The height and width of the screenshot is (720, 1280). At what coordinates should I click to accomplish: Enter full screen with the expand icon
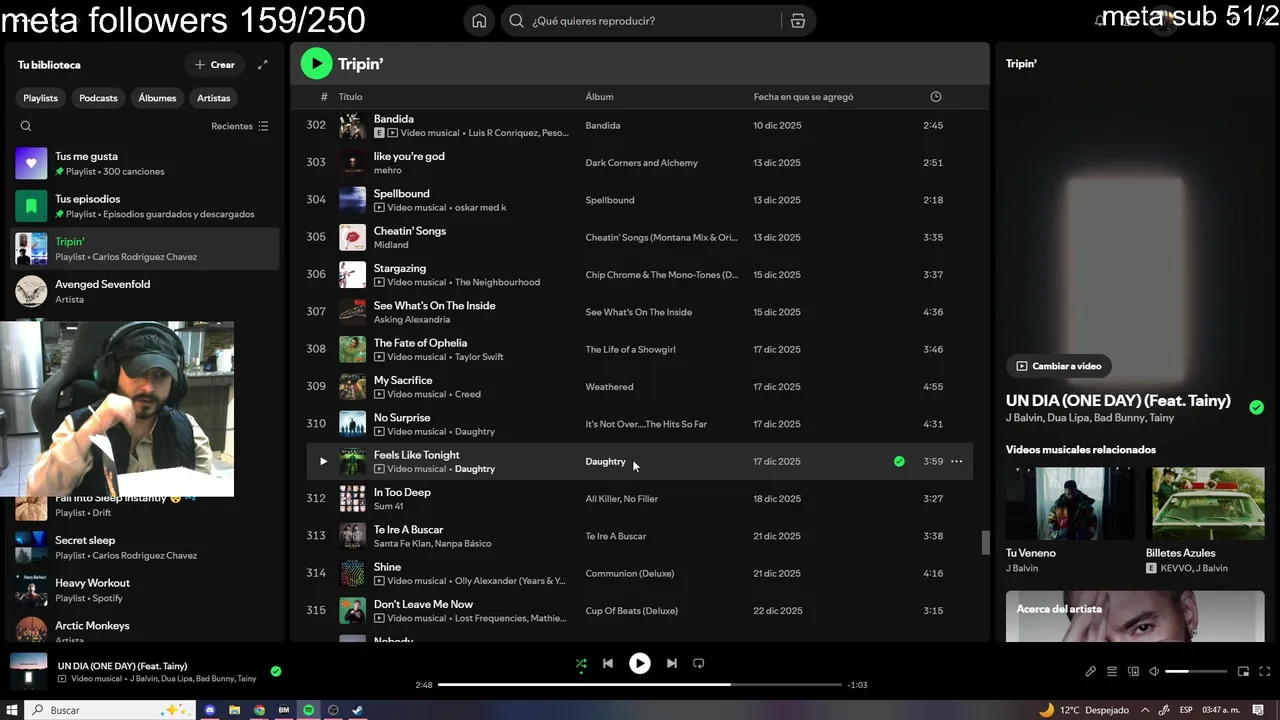[1265, 672]
